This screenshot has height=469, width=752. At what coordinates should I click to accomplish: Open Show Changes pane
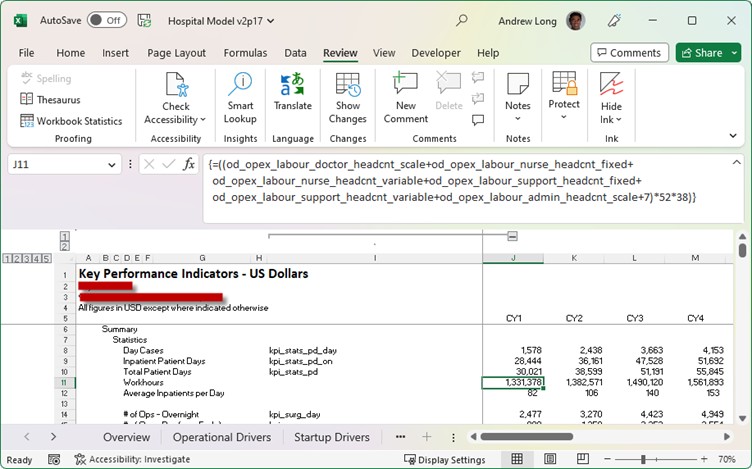click(x=348, y=96)
